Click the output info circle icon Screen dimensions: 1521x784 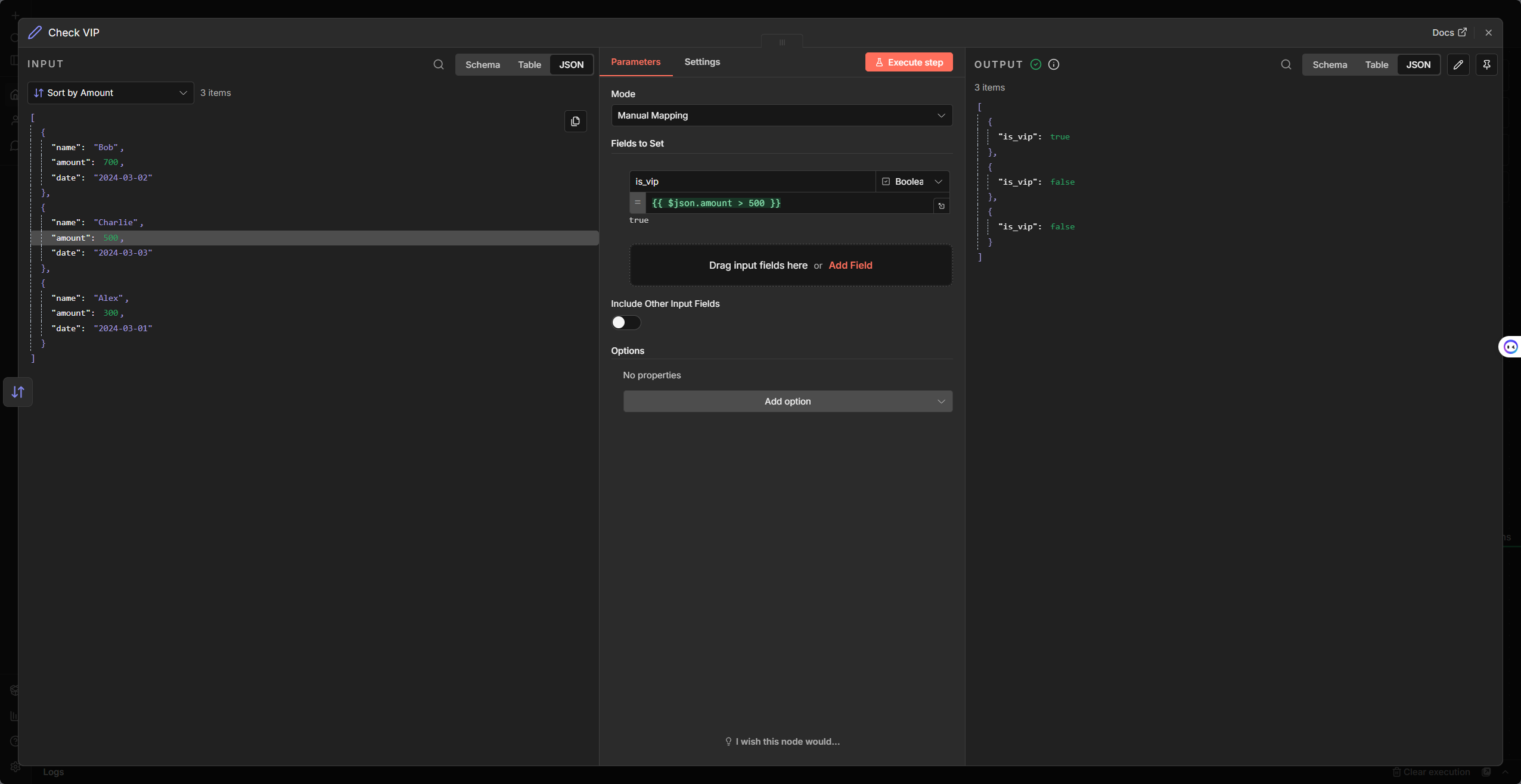click(1054, 64)
